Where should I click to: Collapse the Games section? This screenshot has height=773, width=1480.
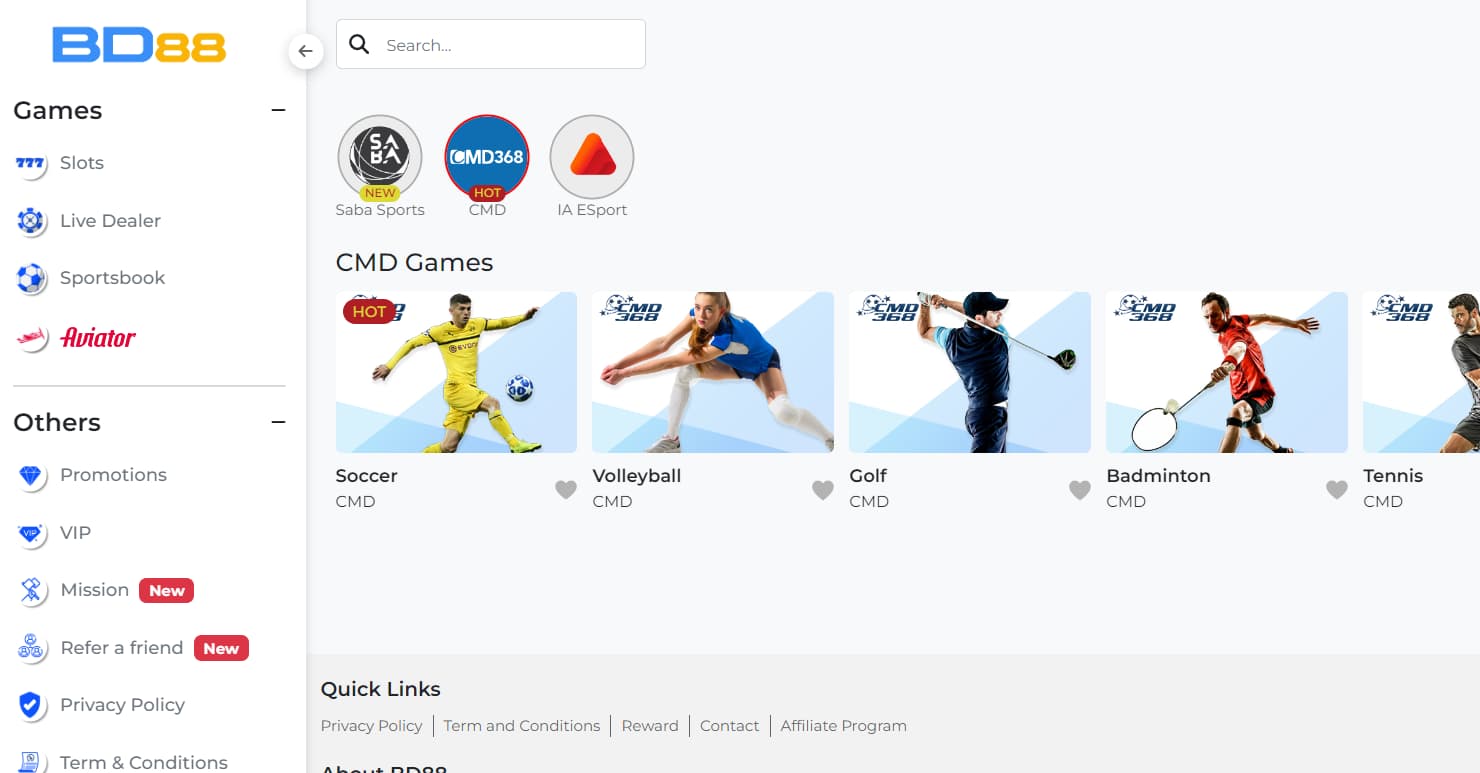tap(279, 110)
